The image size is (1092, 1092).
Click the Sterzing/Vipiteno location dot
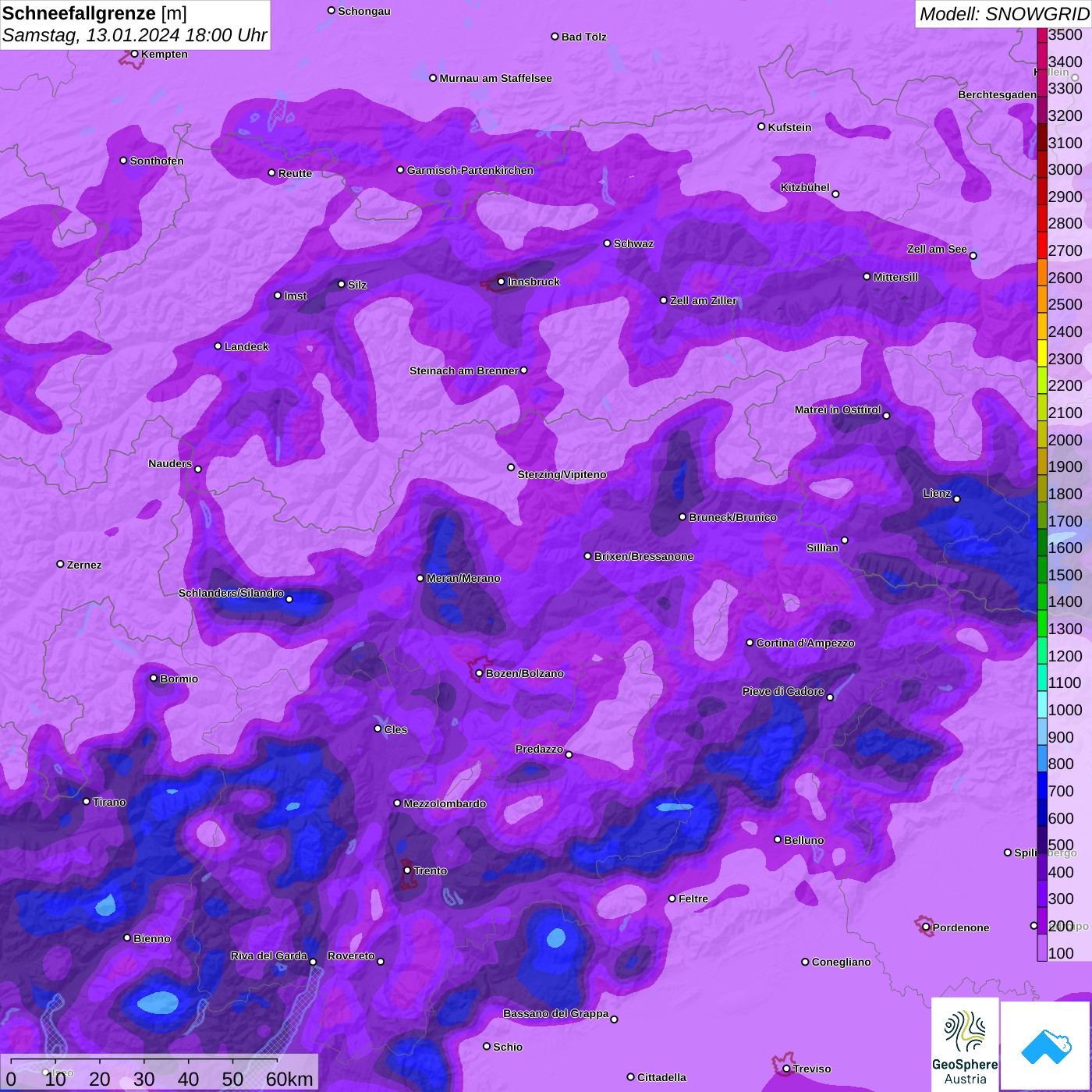[x=511, y=467]
